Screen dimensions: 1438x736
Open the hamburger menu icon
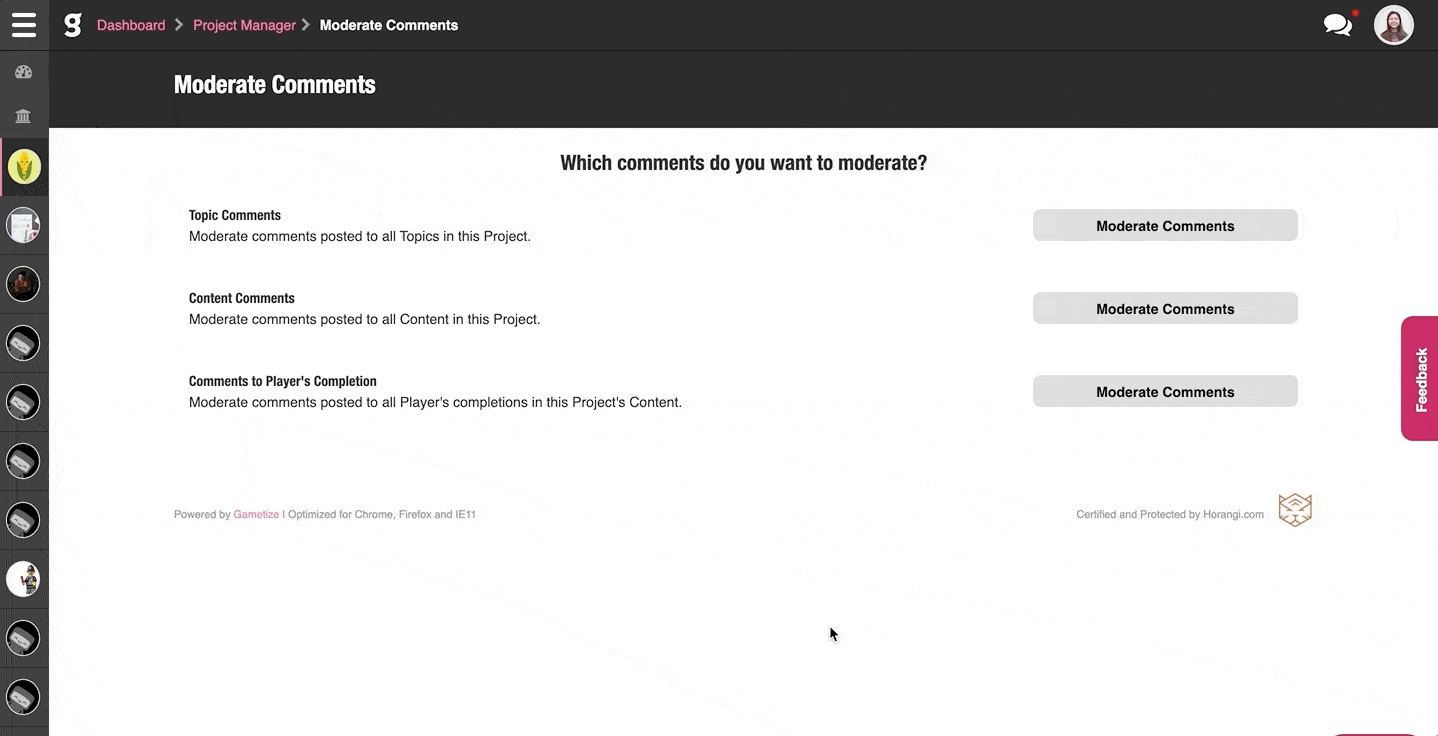coord(23,25)
